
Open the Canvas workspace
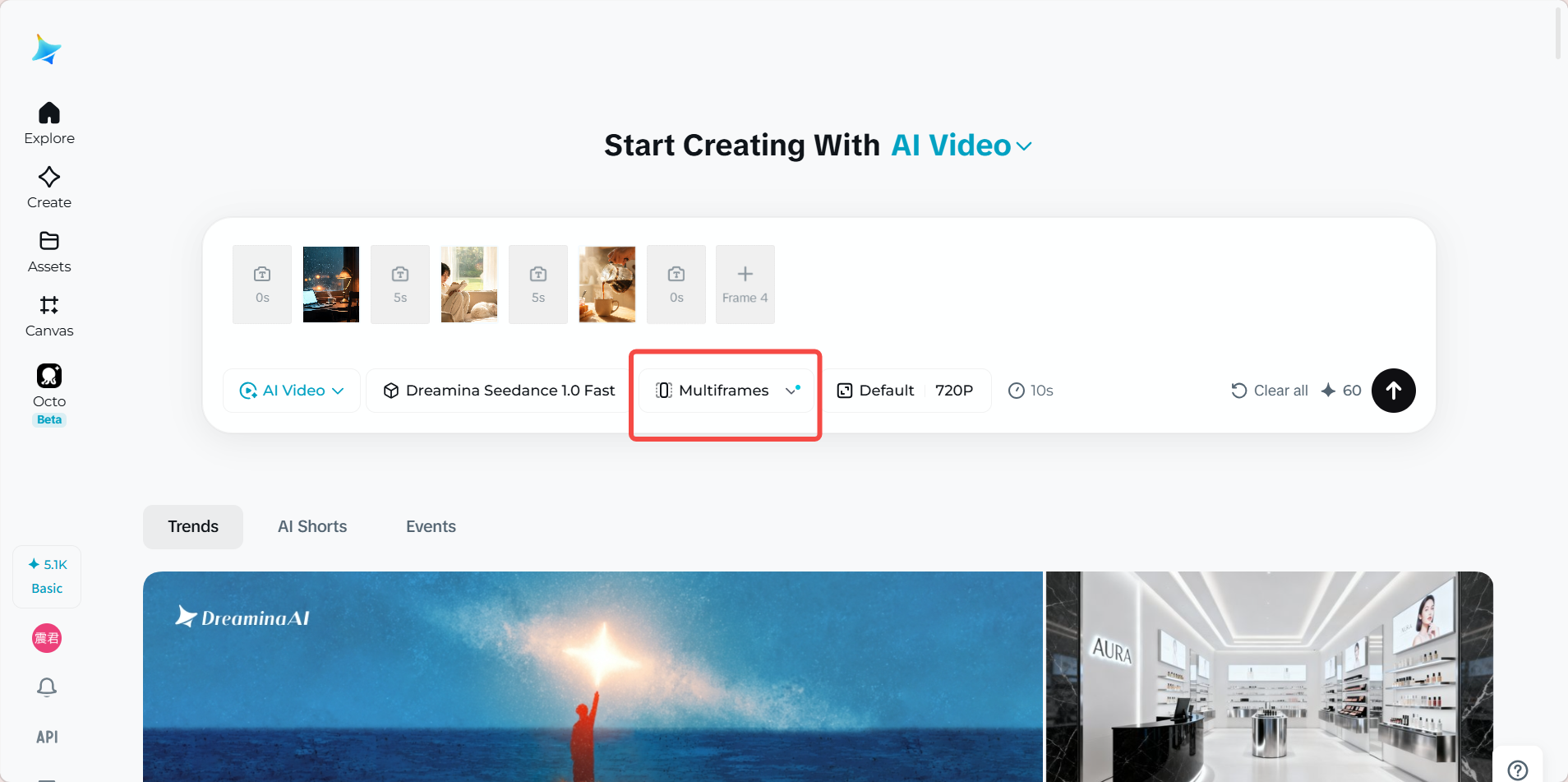click(x=49, y=316)
